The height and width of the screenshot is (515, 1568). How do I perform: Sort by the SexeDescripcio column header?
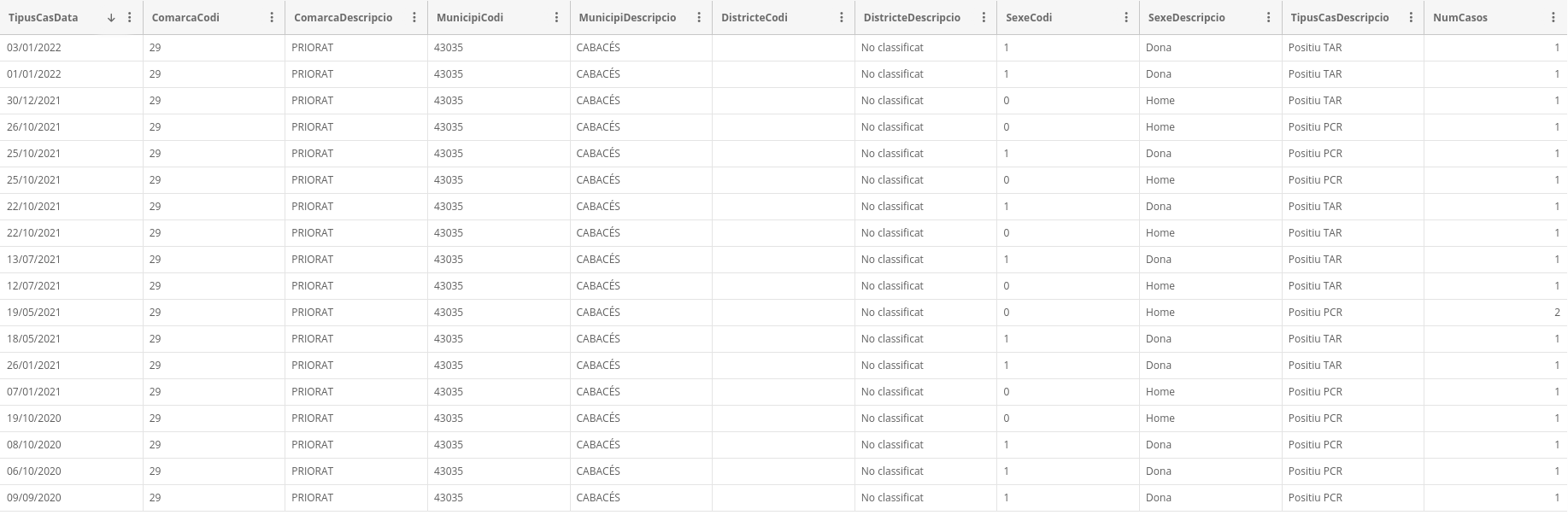pyautogui.click(x=1186, y=17)
